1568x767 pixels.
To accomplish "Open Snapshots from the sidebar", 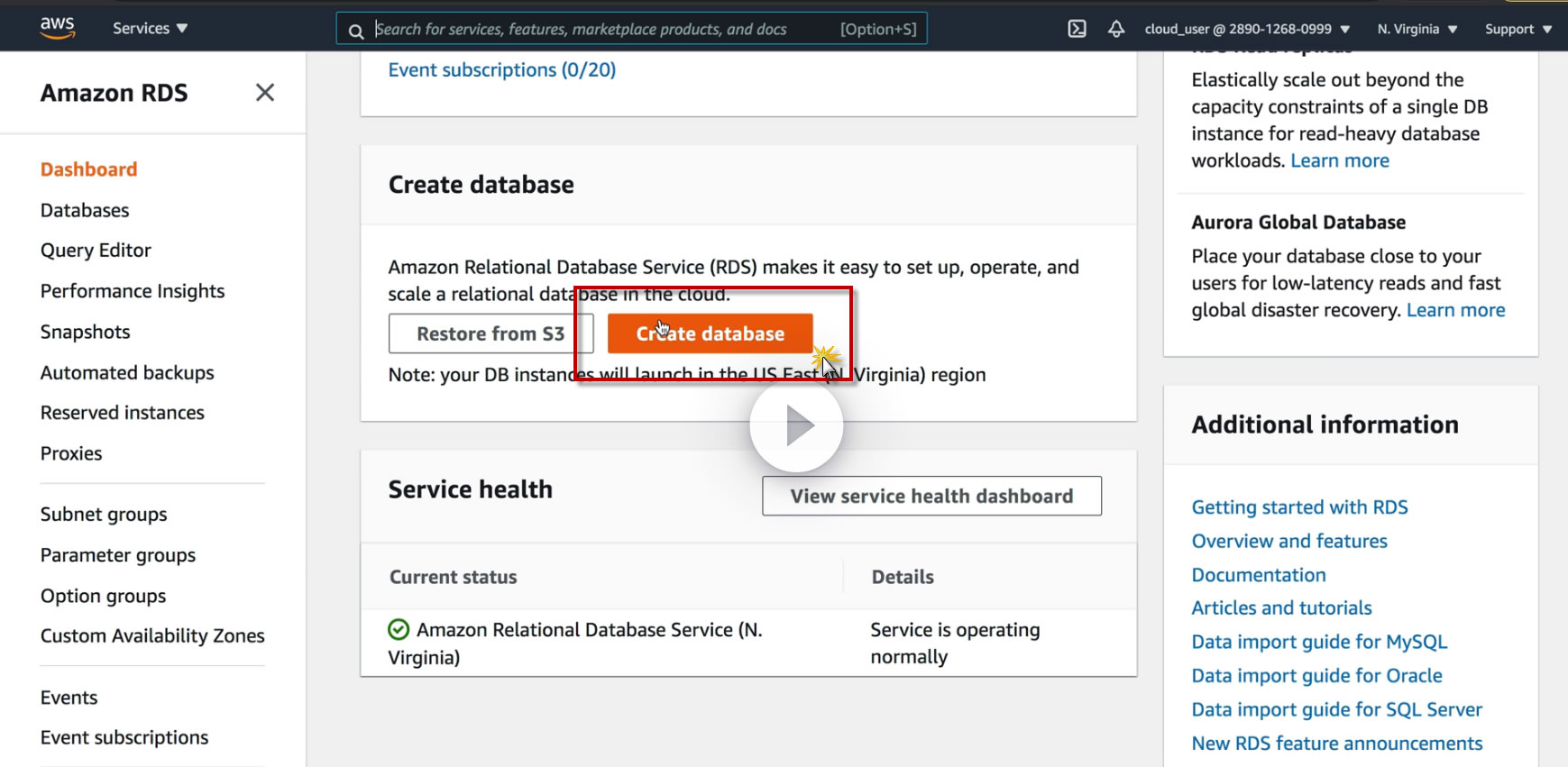I will point(86,332).
